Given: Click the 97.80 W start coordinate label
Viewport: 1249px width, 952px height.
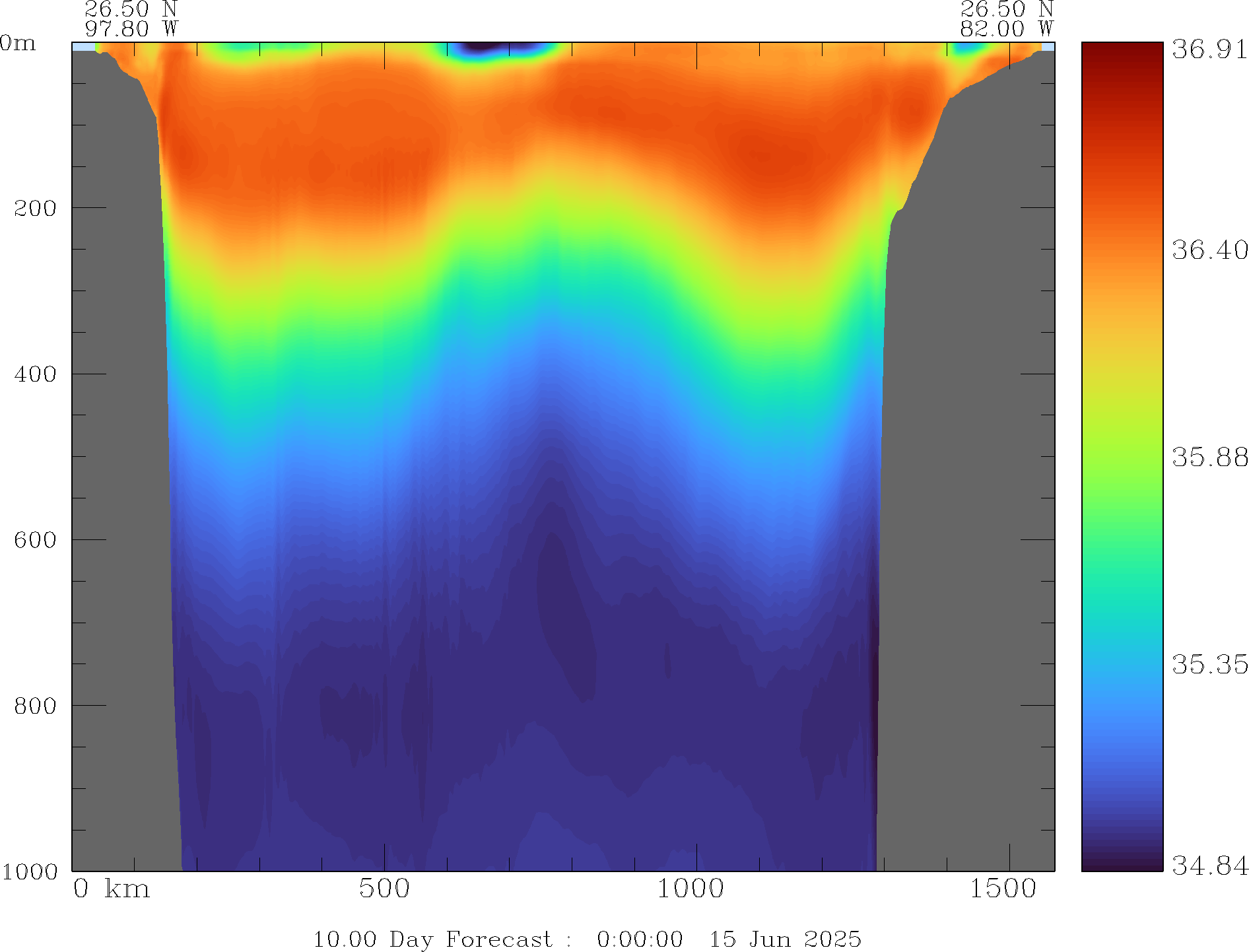Looking at the screenshot, I should click(131, 29).
